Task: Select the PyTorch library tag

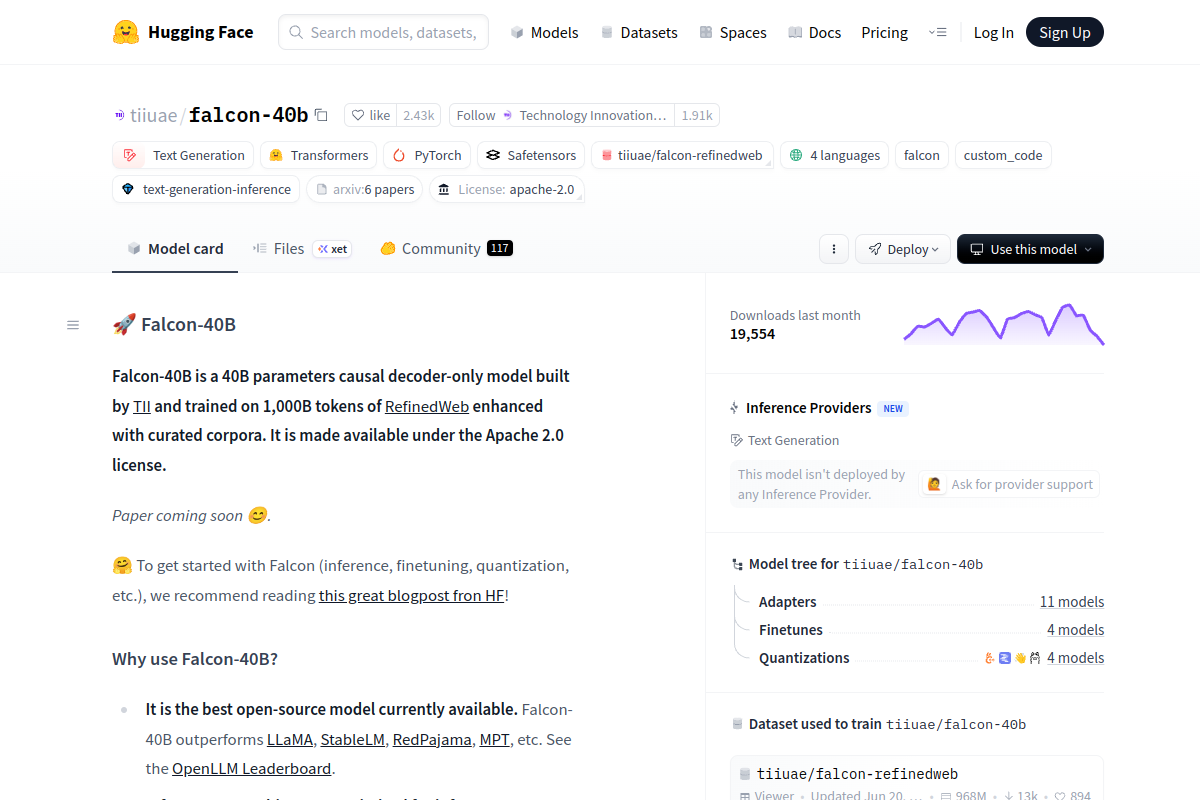Action: [x=426, y=155]
